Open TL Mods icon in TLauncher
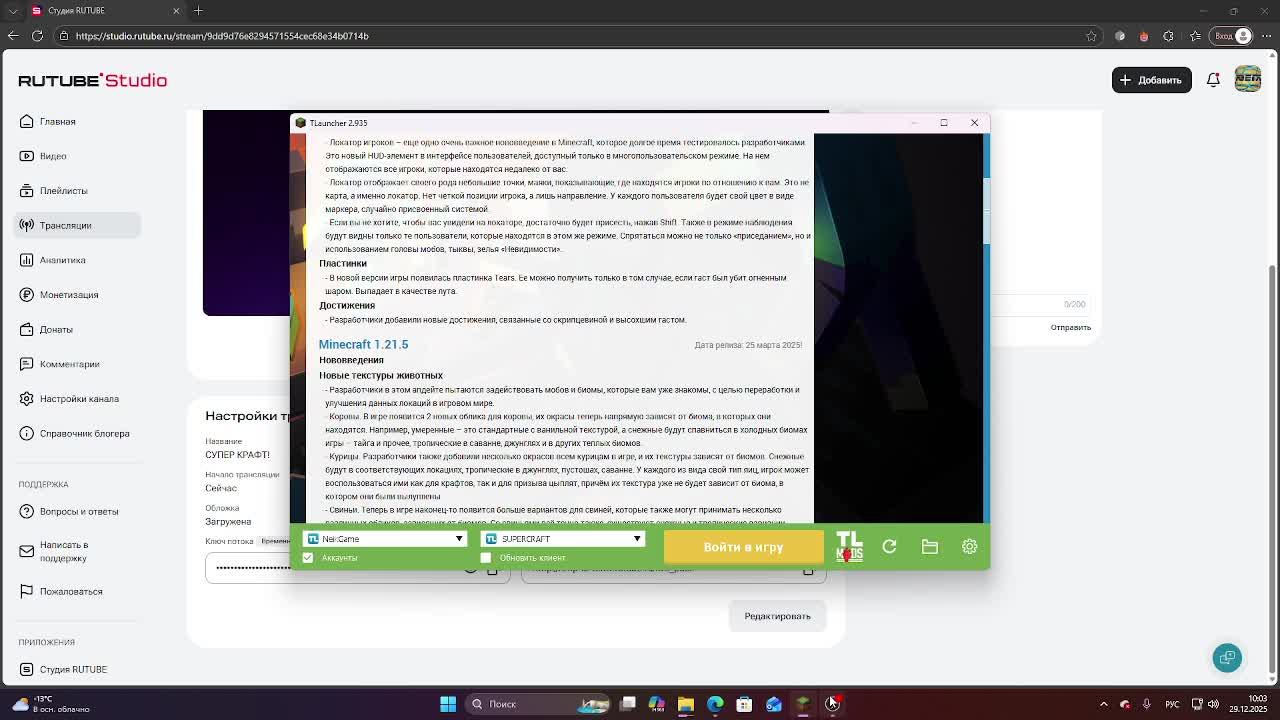1280x720 pixels. pos(849,546)
